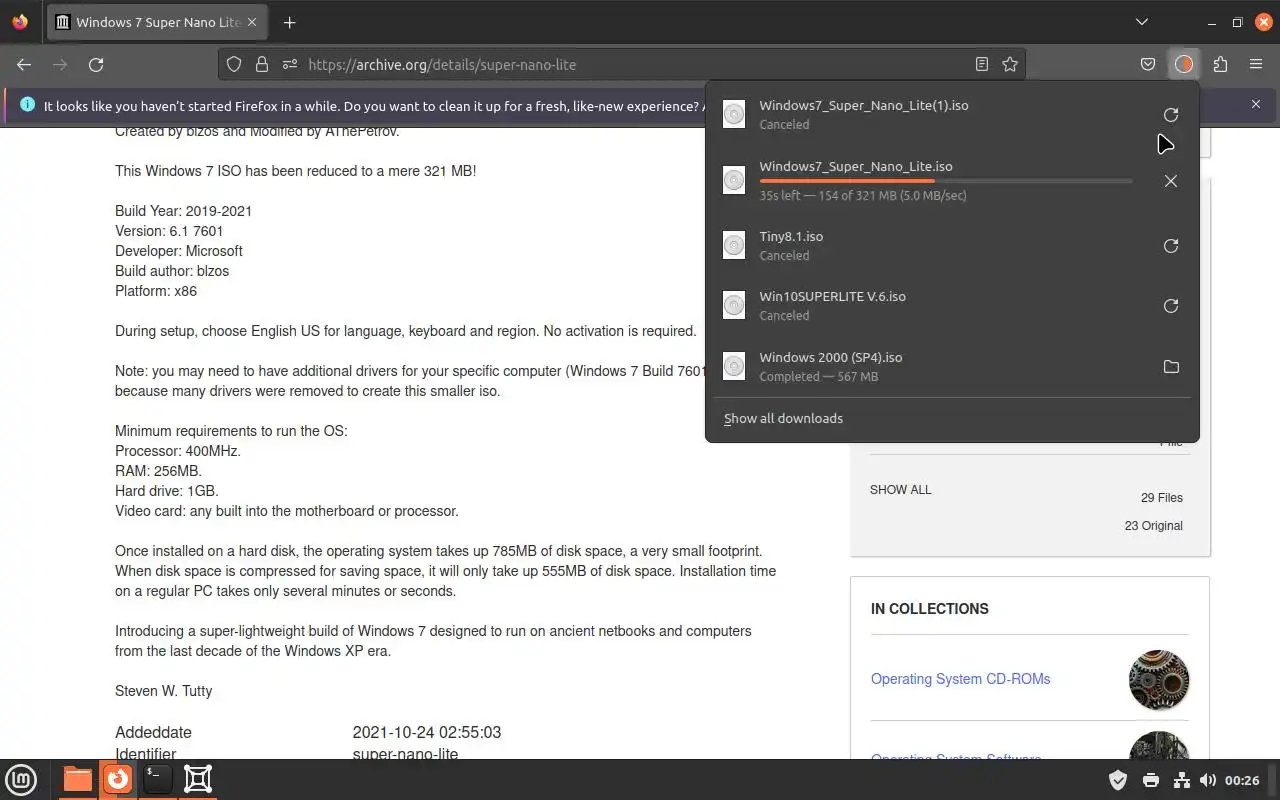Click the IN COLLECTIONS heading
The width and height of the screenshot is (1280, 800).
pyautogui.click(x=930, y=609)
